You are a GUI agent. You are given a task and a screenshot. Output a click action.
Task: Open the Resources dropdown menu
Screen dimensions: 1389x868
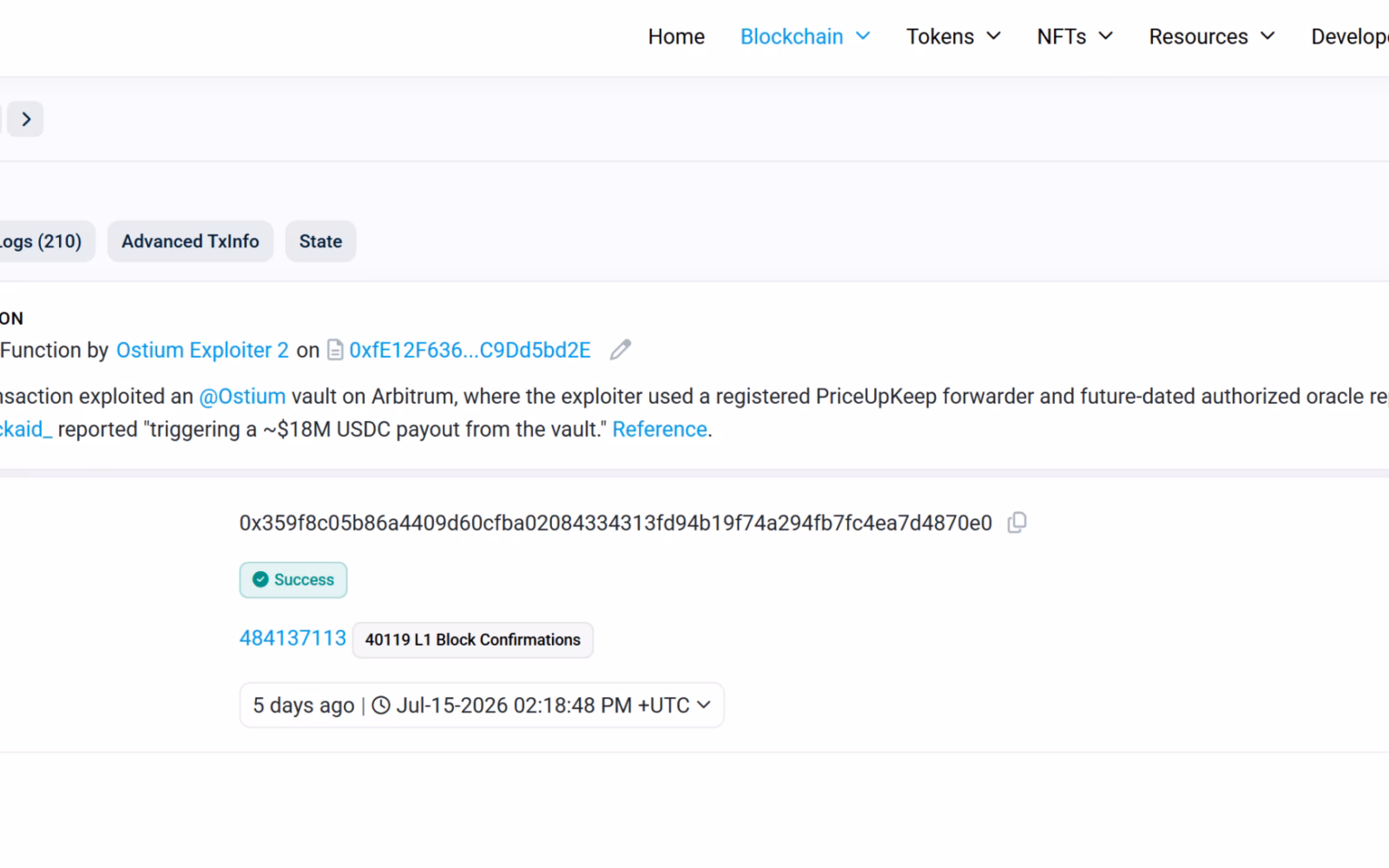point(1212,36)
